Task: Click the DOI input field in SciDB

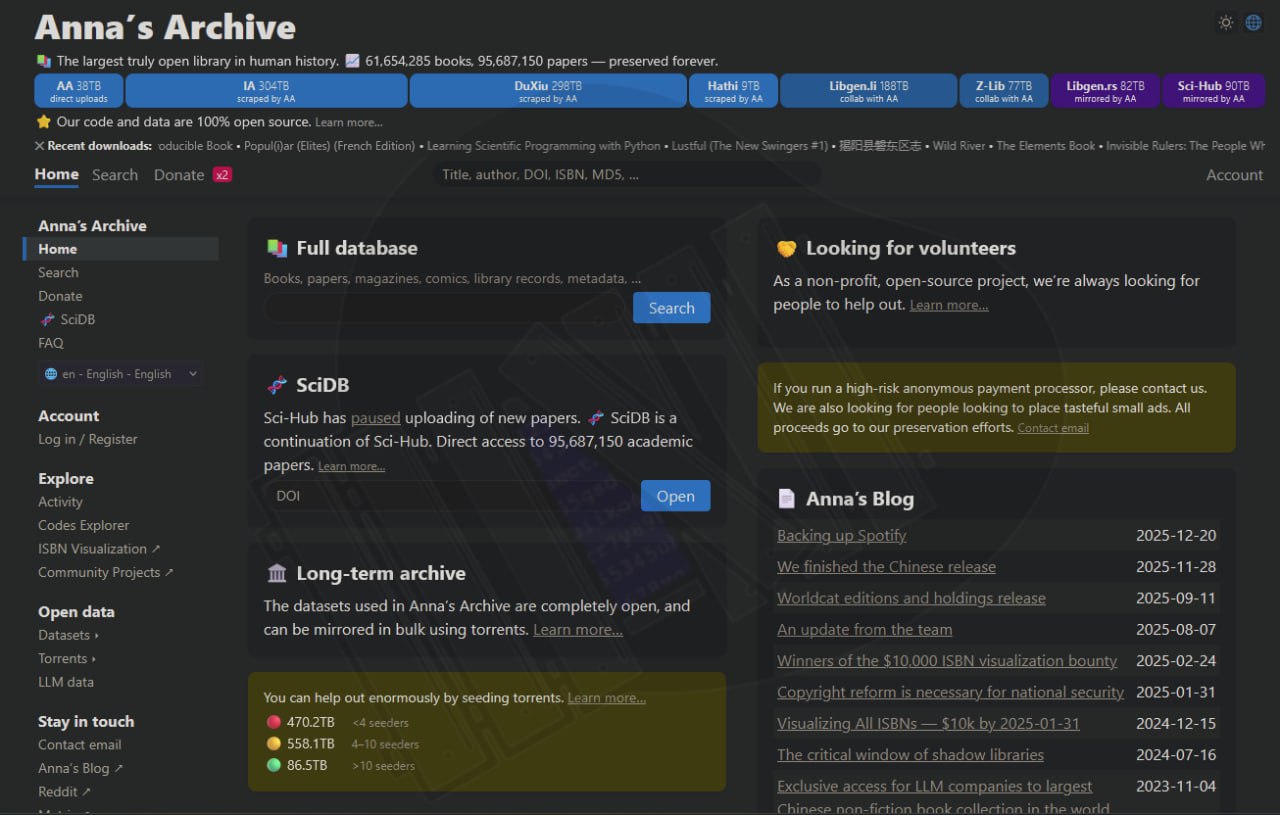Action: (x=450, y=496)
